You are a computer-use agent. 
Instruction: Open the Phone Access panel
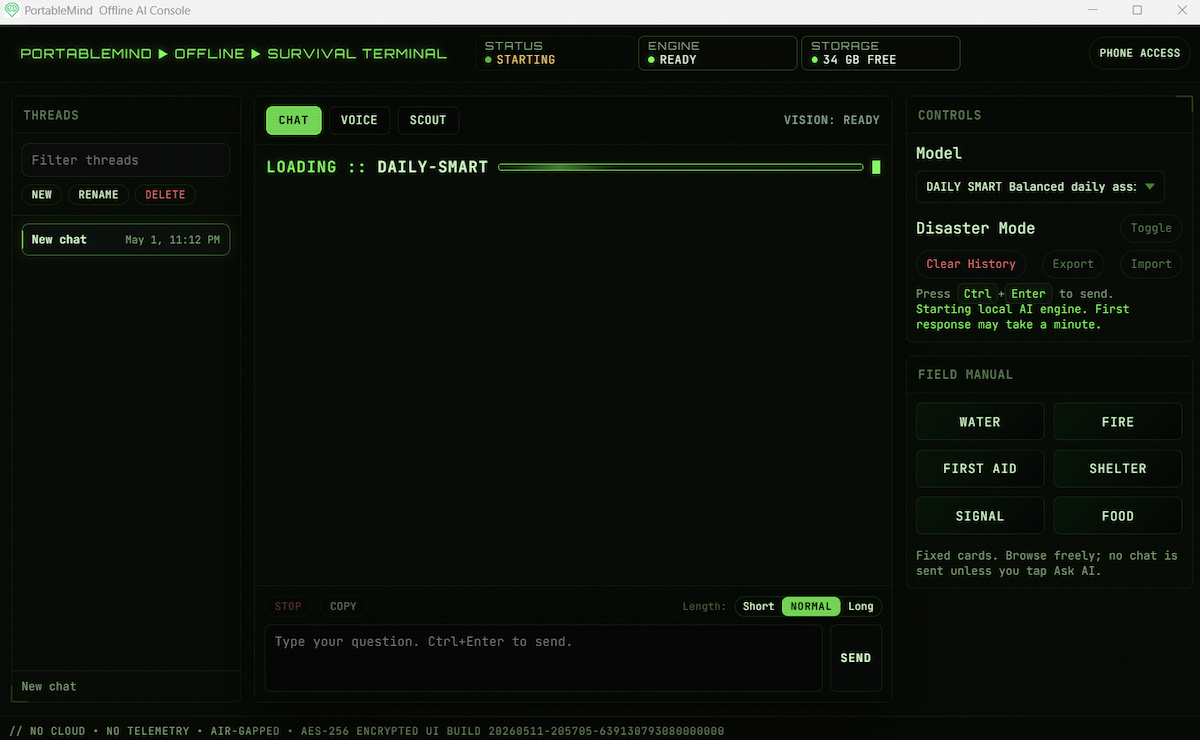tap(1140, 53)
